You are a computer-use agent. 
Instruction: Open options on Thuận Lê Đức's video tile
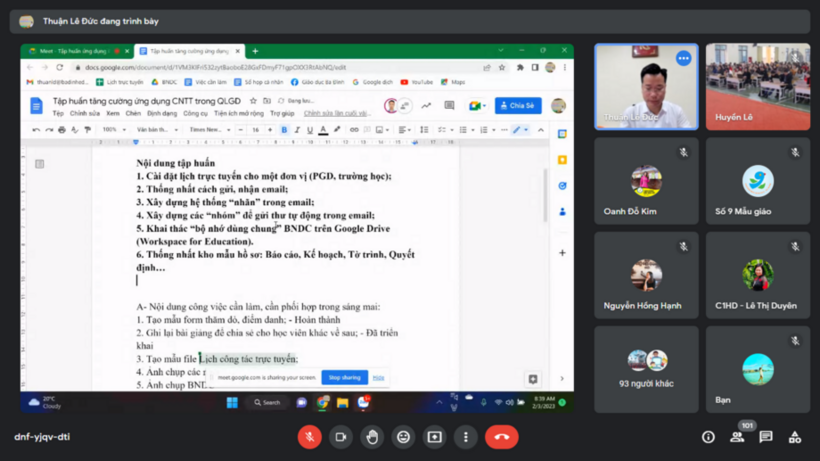click(683, 59)
